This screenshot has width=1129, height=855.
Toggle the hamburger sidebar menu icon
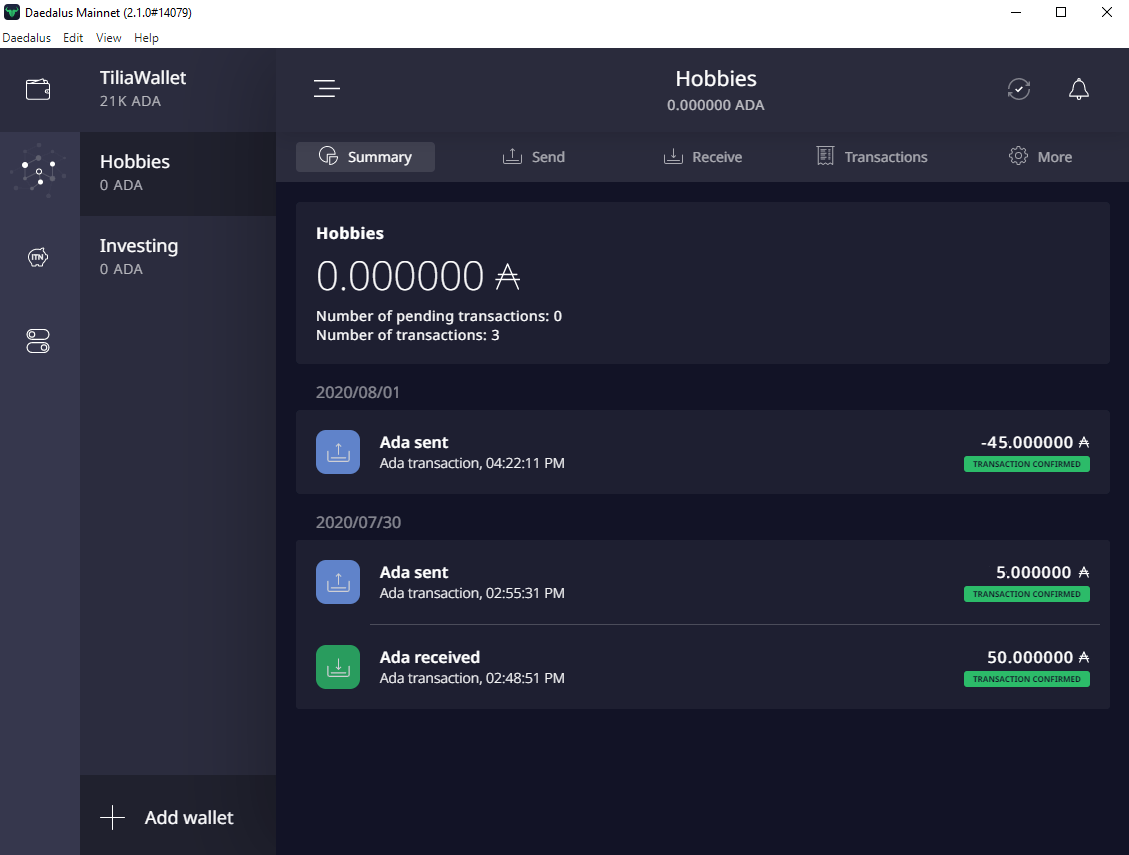[x=326, y=89]
